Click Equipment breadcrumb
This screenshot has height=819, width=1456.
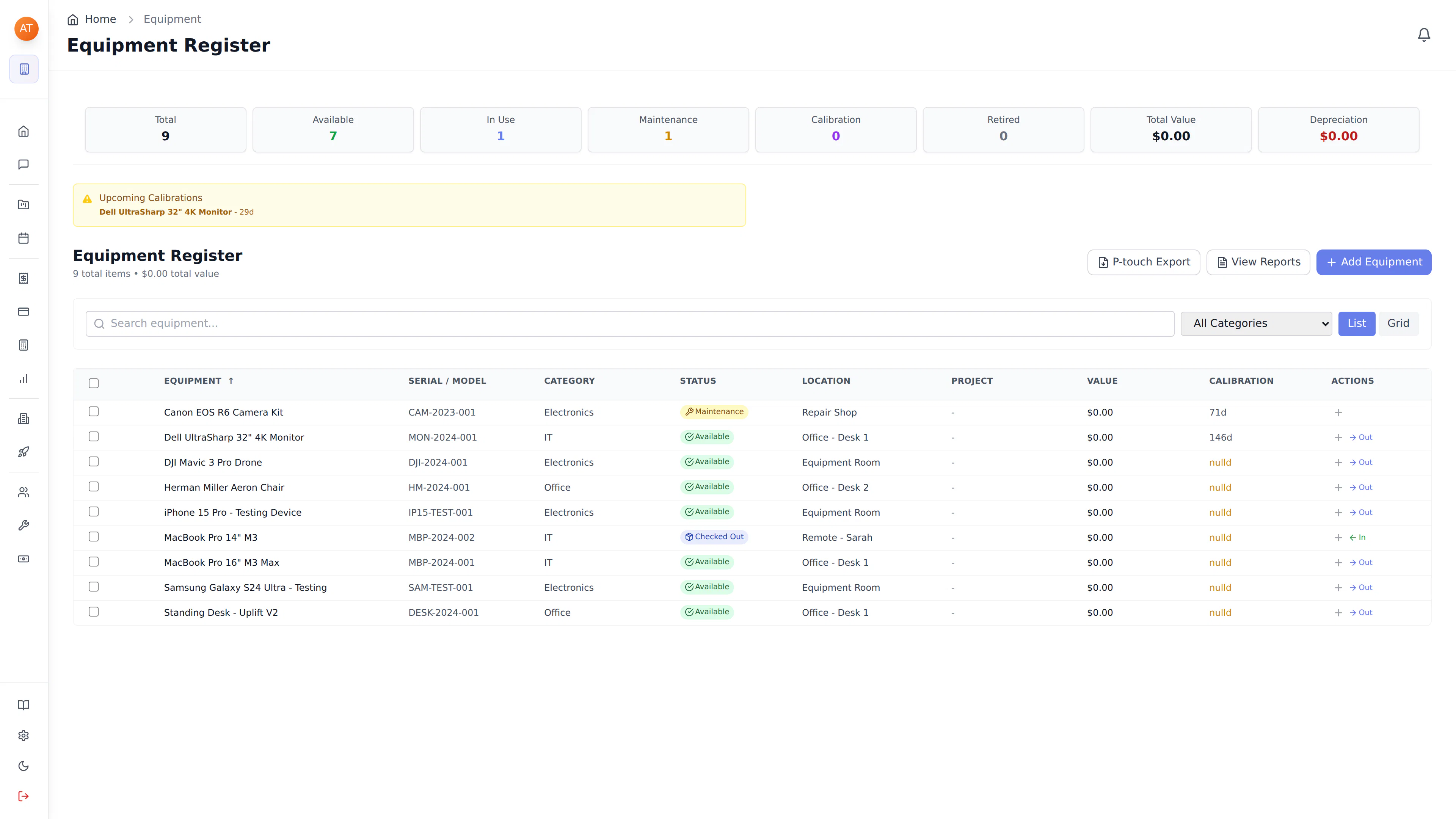172,19
